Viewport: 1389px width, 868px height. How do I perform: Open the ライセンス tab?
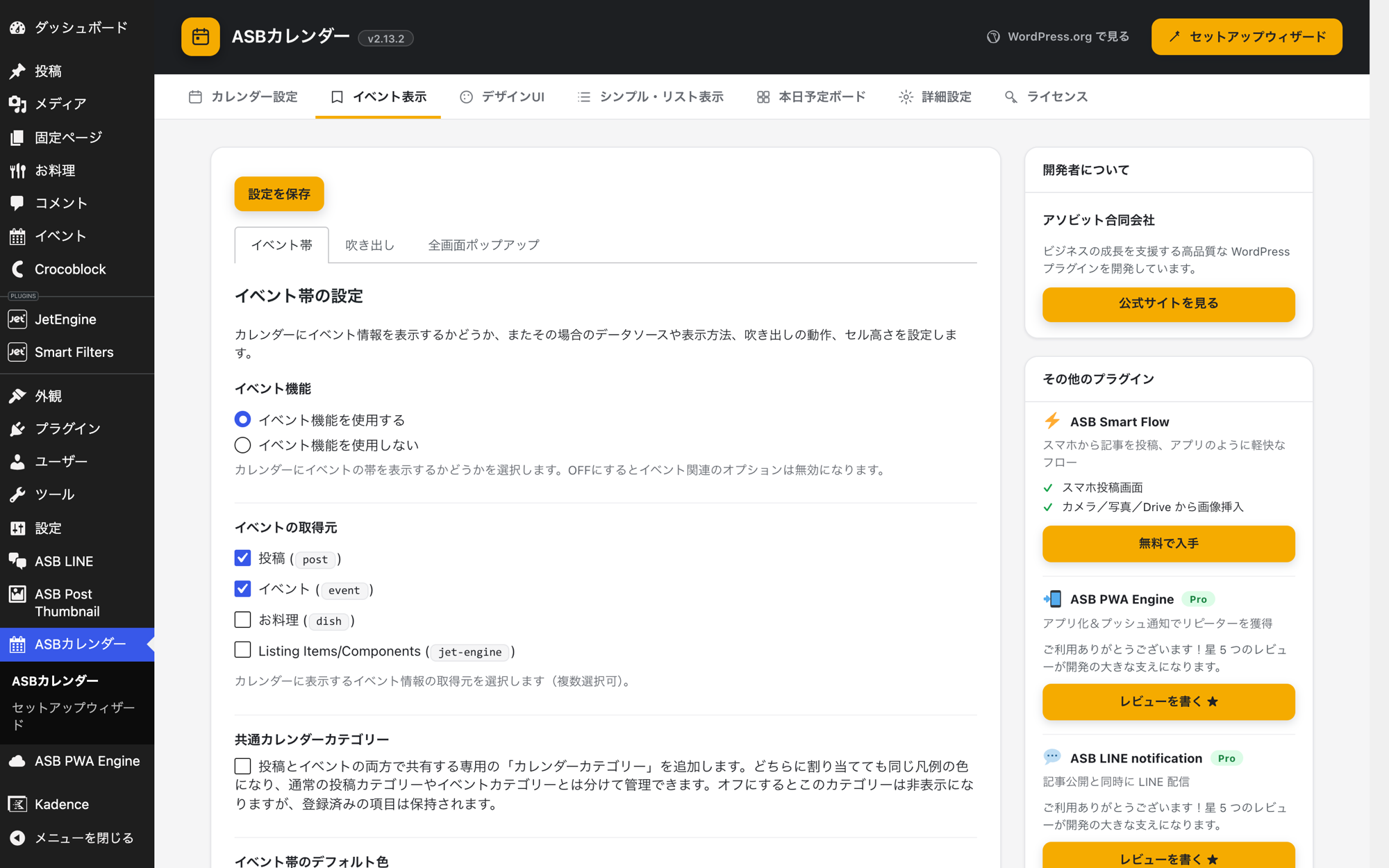[1046, 97]
